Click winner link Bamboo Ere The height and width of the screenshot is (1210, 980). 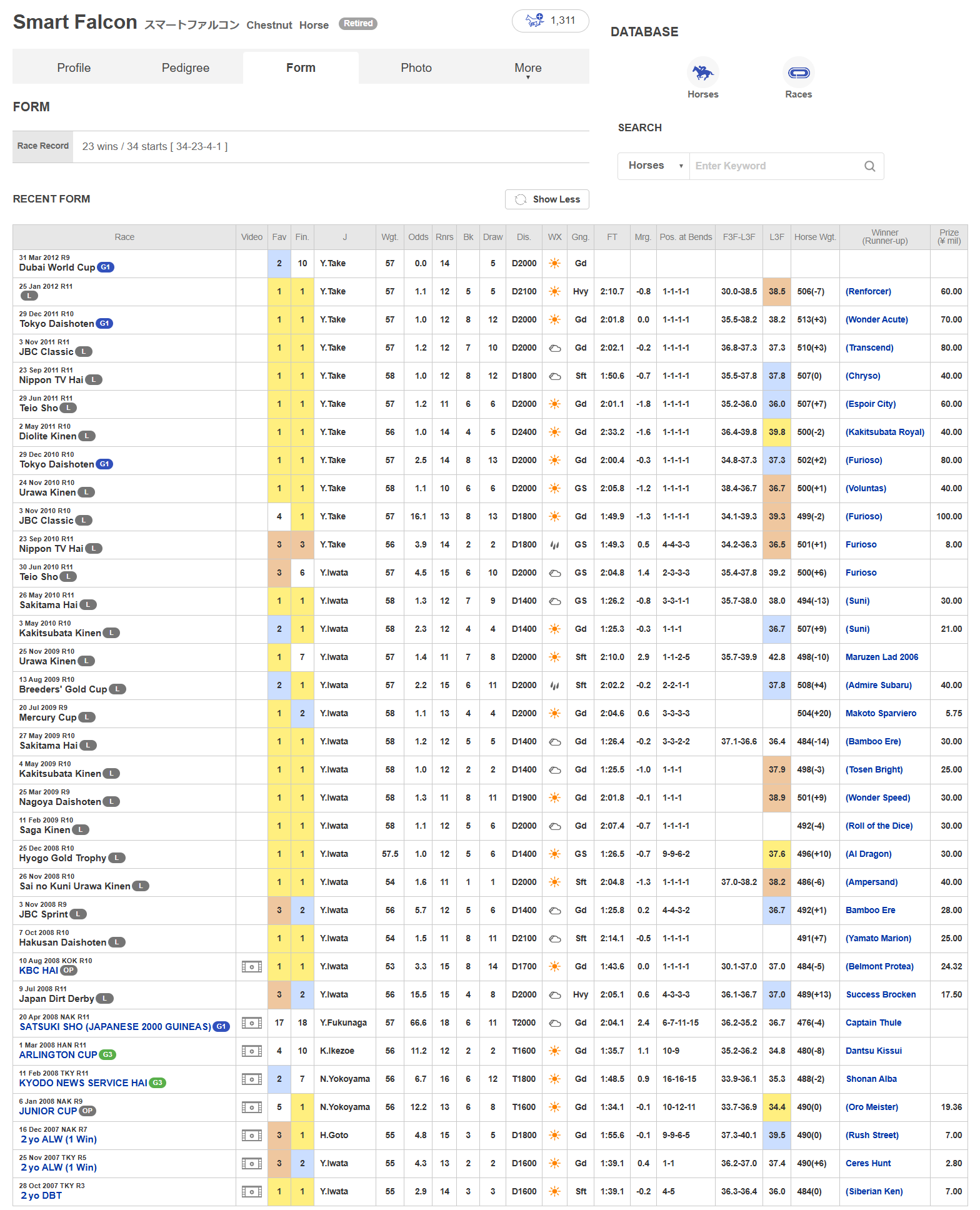pyautogui.click(x=870, y=911)
